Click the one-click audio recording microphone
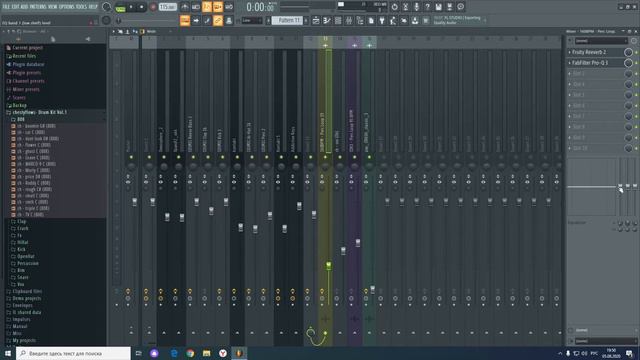The width and height of the screenshot is (640, 360). point(416,7)
